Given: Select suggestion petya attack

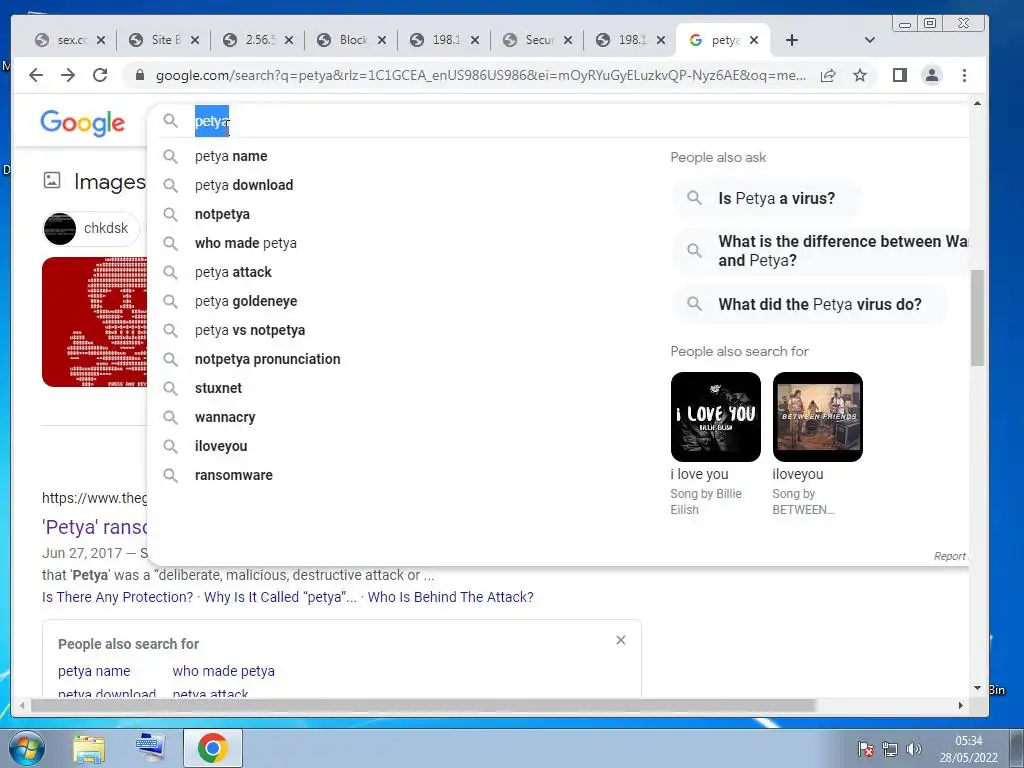Looking at the screenshot, I should pos(233,272).
